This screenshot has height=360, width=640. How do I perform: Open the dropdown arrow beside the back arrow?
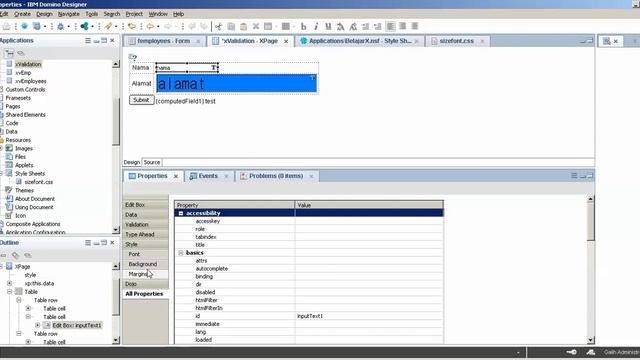point(158,27)
